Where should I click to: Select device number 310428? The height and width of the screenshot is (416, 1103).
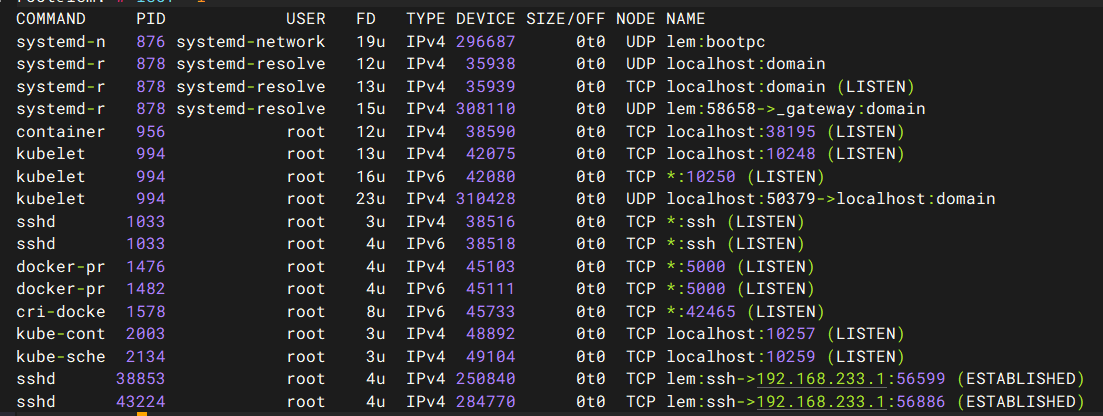485,199
